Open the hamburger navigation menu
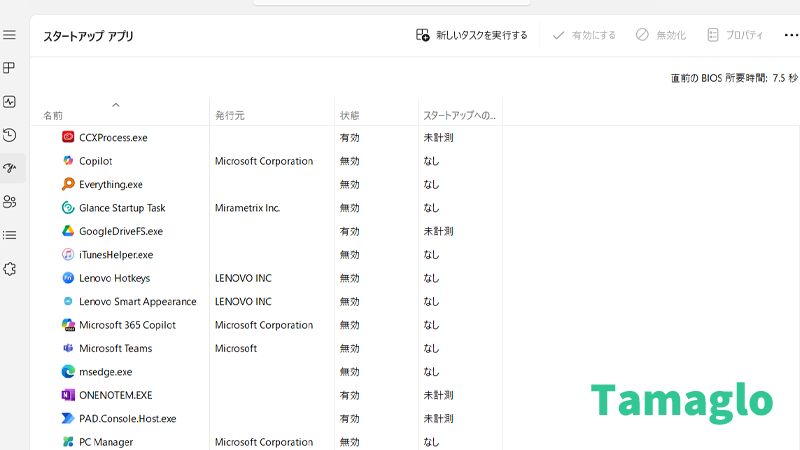 click(x=9, y=35)
